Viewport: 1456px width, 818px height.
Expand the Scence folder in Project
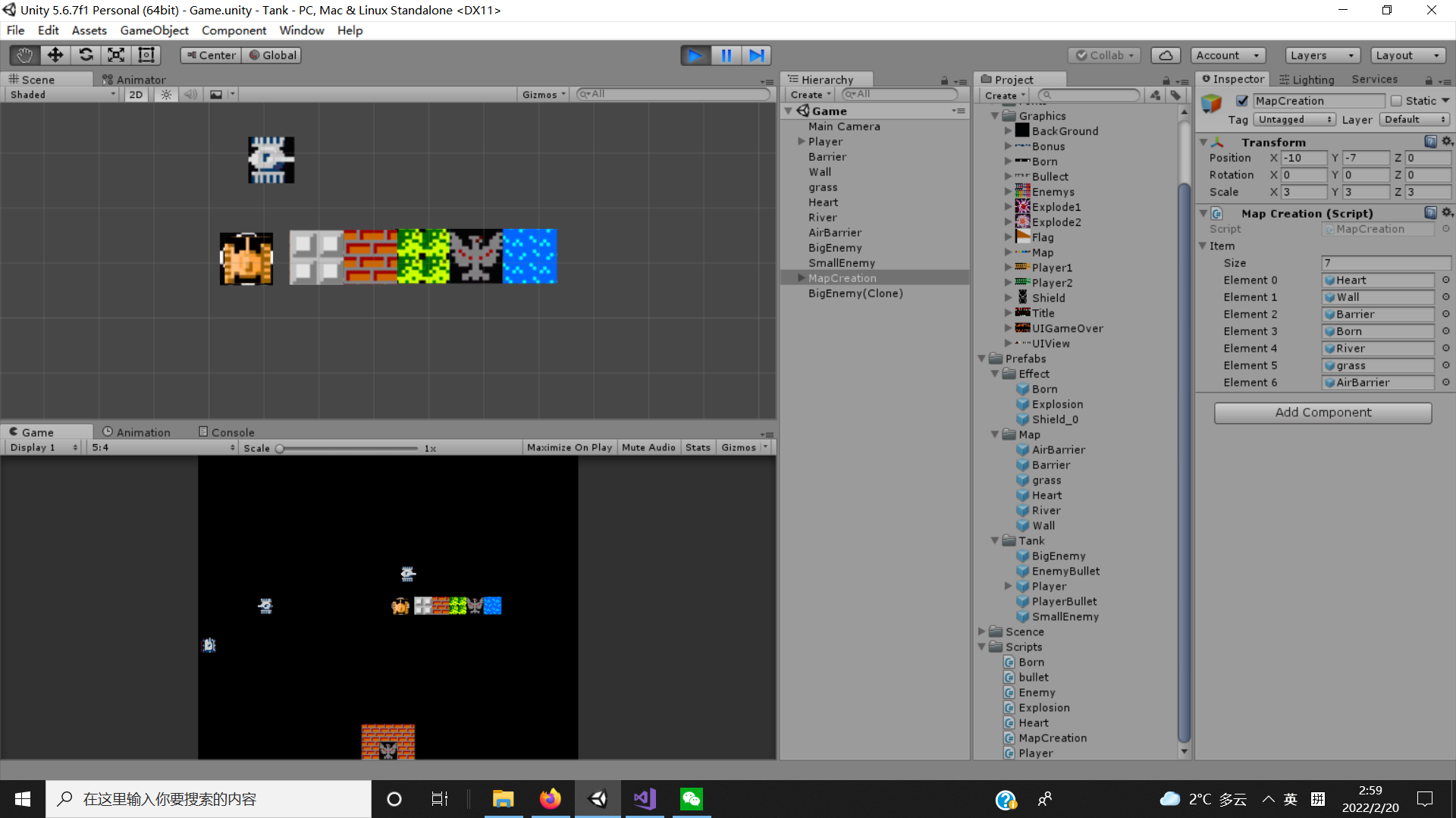pyautogui.click(x=982, y=632)
